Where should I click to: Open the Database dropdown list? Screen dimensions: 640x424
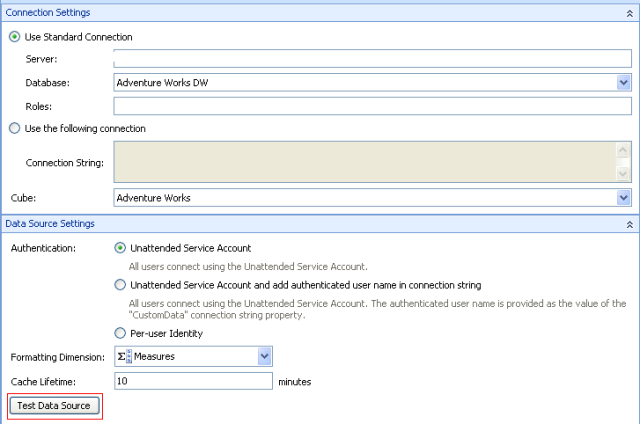coord(623,83)
